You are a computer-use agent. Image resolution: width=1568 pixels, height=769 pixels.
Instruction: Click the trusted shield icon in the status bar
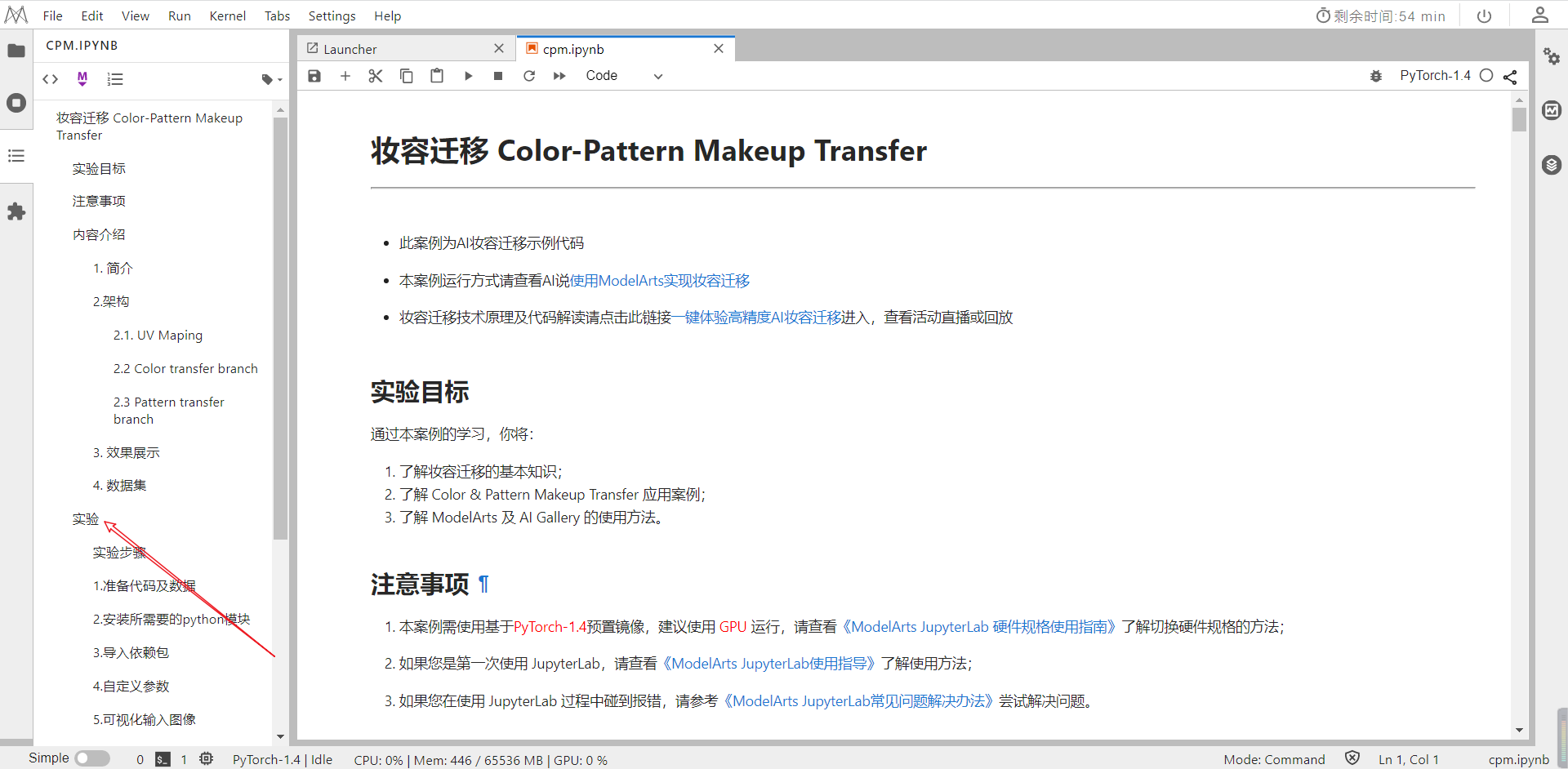[x=1352, y=758]
